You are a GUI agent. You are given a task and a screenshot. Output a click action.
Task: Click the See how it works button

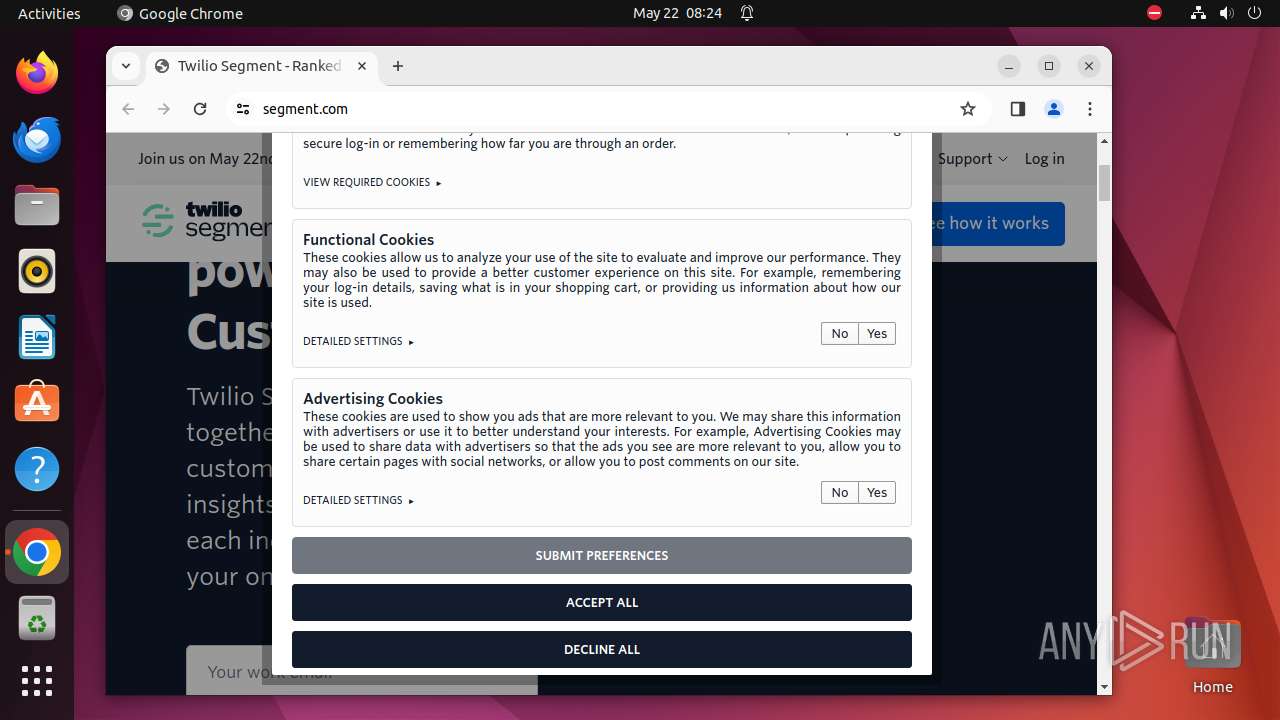click(x=996, y=224)
